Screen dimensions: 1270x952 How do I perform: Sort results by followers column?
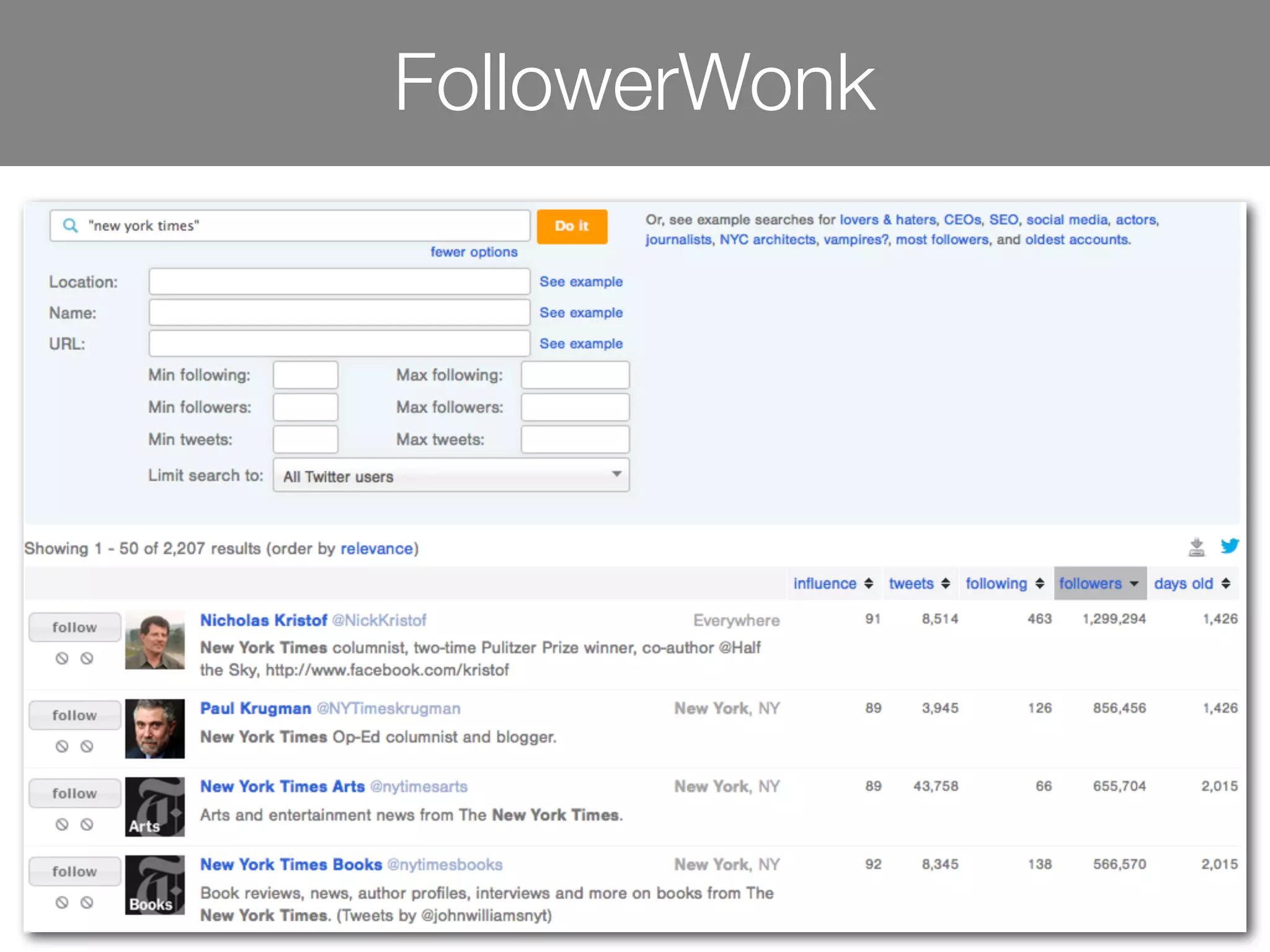coord(1100,583)
